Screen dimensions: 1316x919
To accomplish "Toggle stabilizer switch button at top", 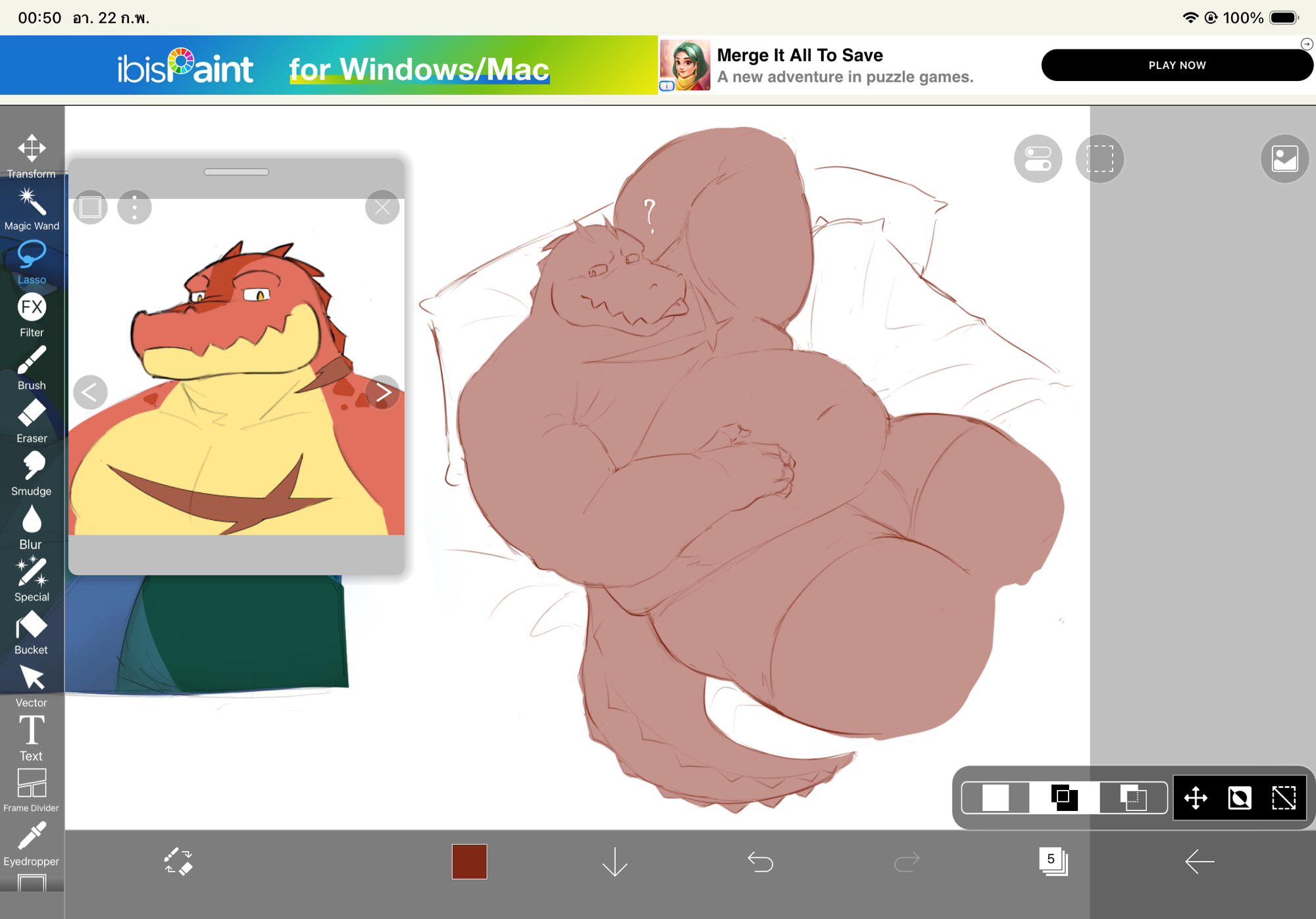I will [x=1038, y=159].
